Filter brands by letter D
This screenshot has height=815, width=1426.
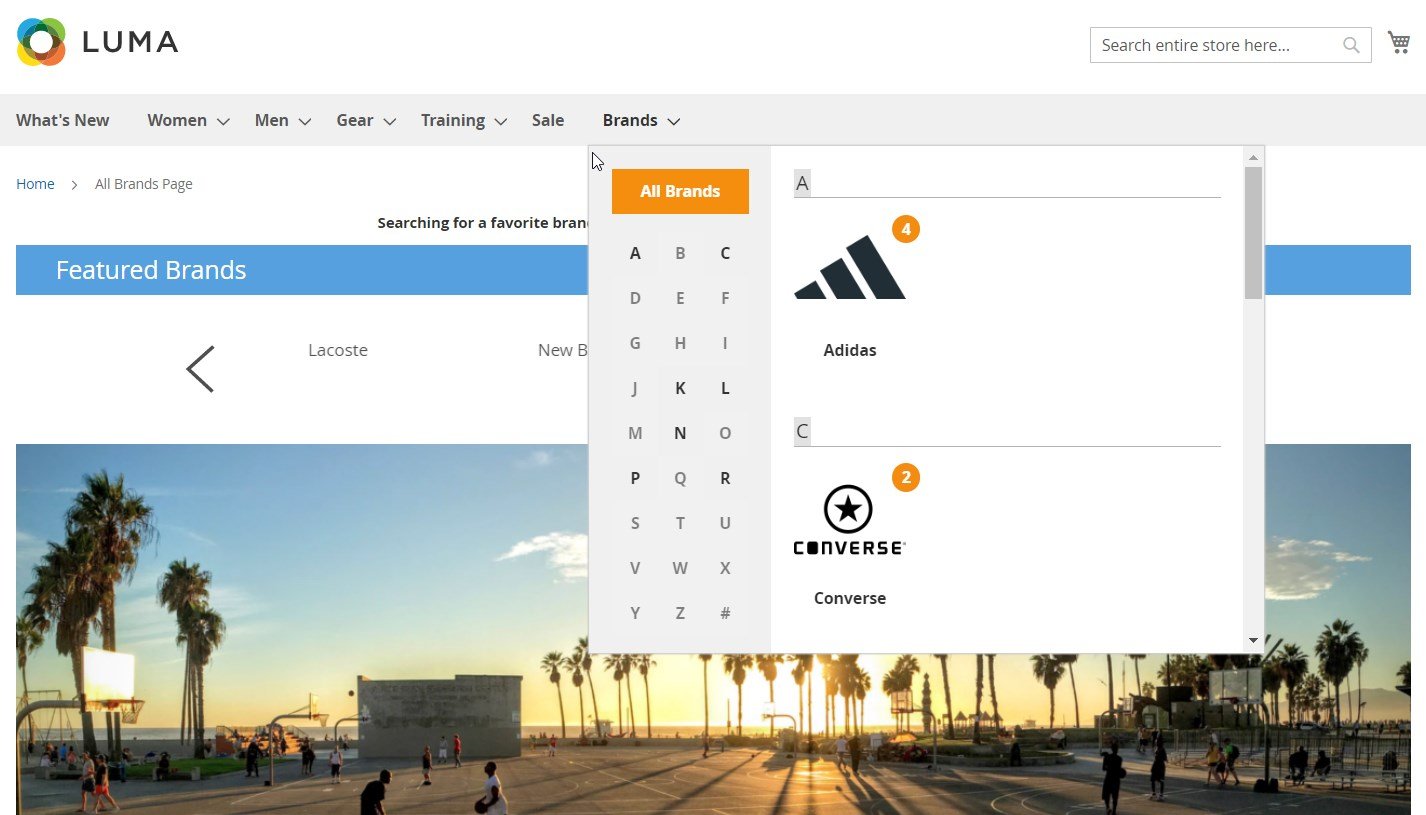[635, 298]
